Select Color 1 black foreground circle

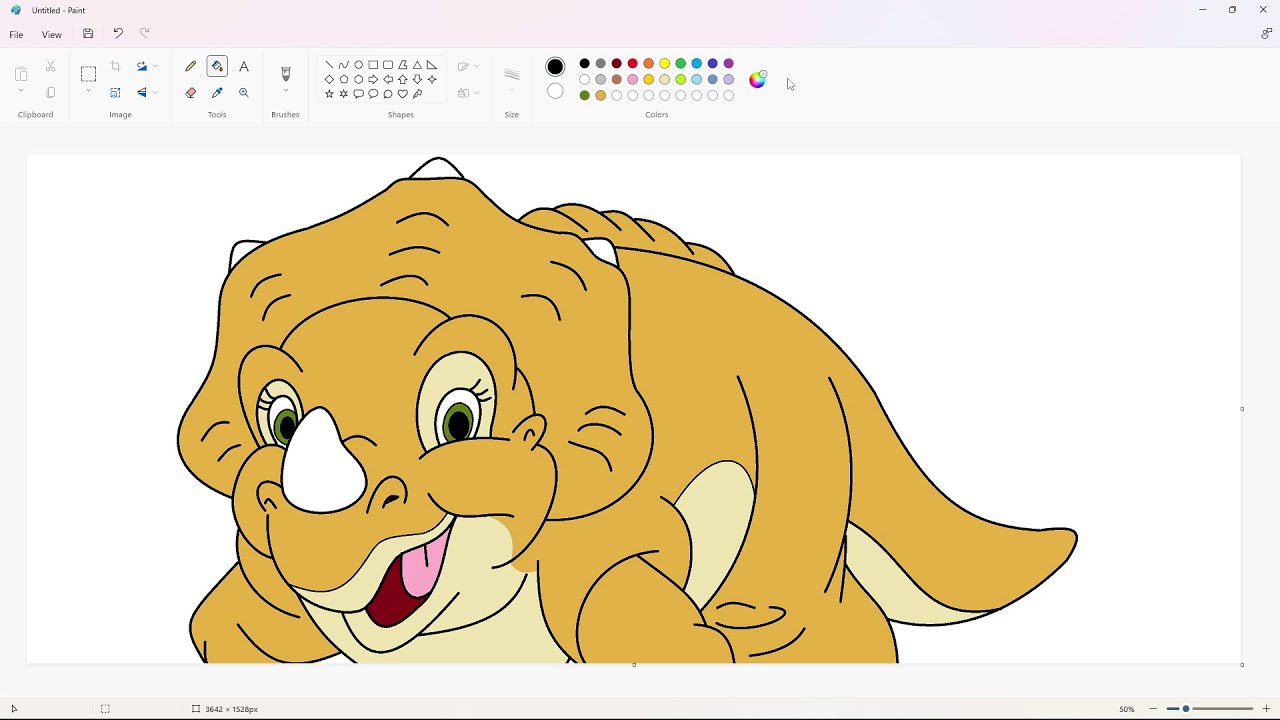[x=555, y=67]
